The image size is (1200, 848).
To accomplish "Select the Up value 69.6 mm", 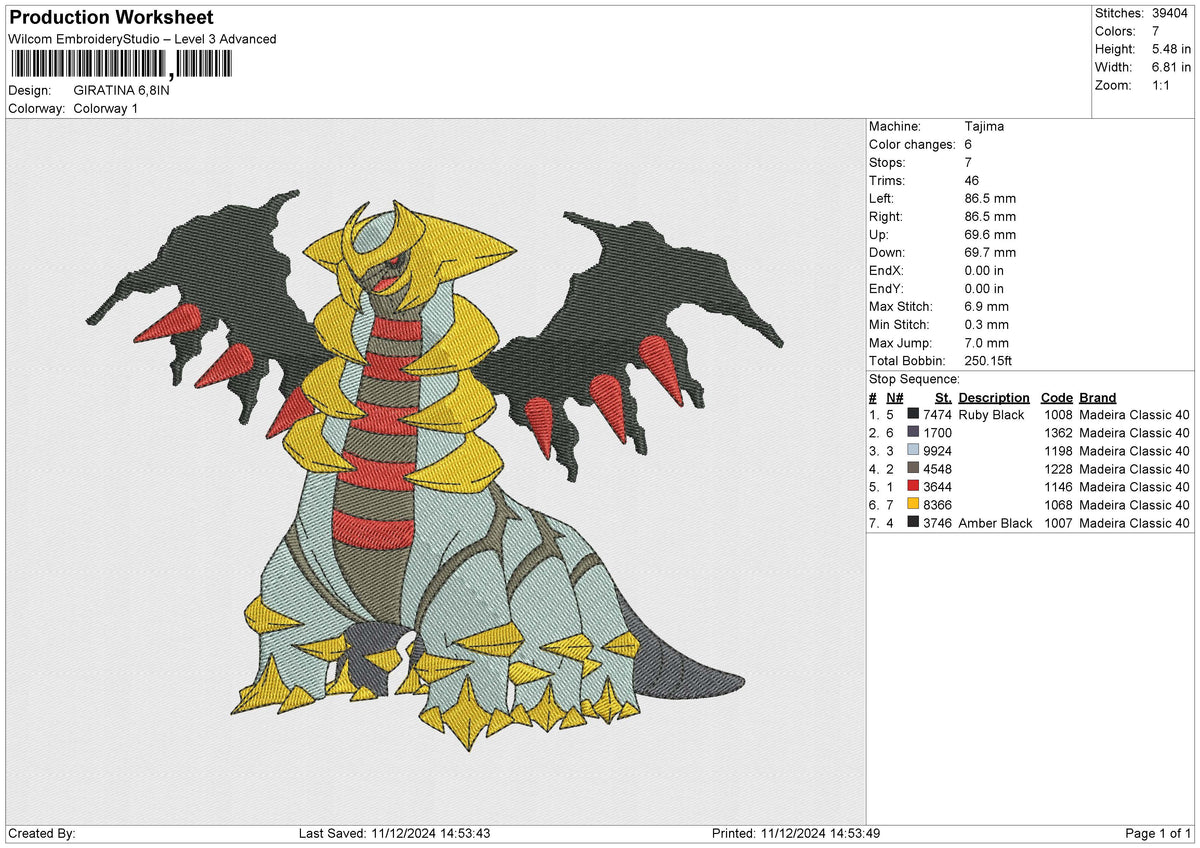I will 990,235.
